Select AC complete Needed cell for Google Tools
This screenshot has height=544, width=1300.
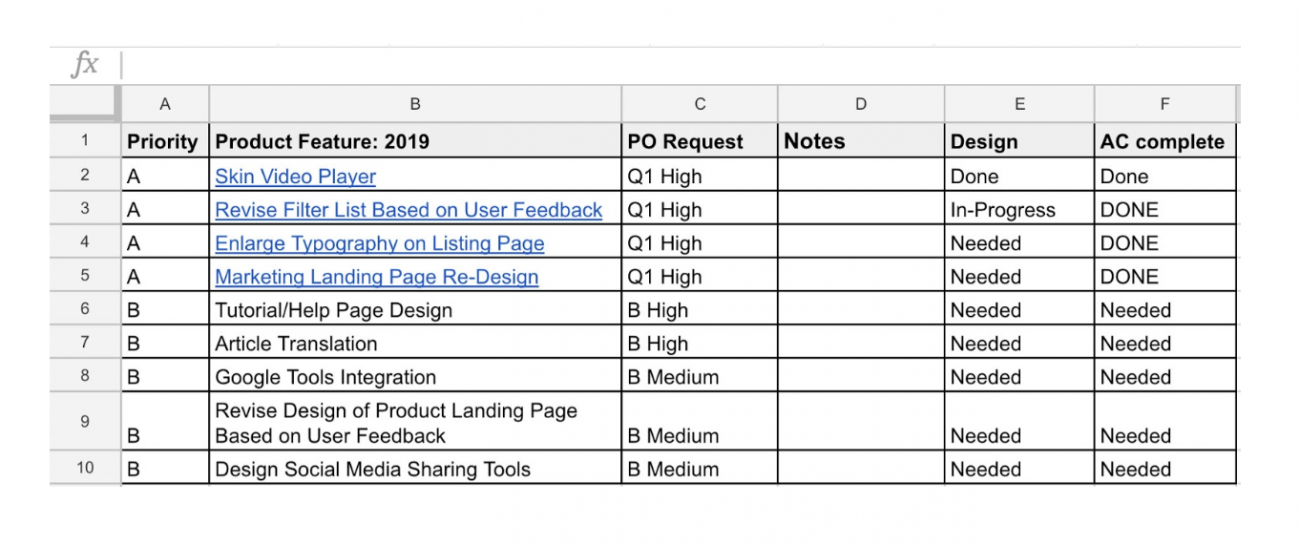click(1165, 377)
